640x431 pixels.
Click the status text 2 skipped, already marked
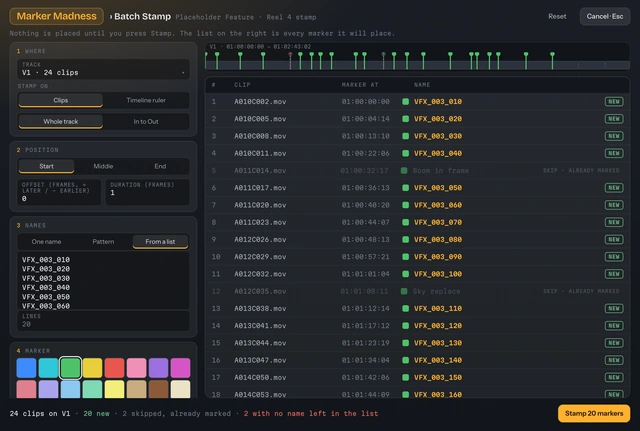point(176,413)
